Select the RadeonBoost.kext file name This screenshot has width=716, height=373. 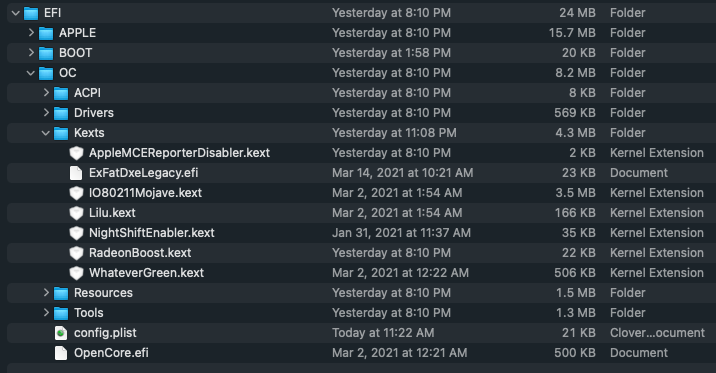tap(140, 253)
